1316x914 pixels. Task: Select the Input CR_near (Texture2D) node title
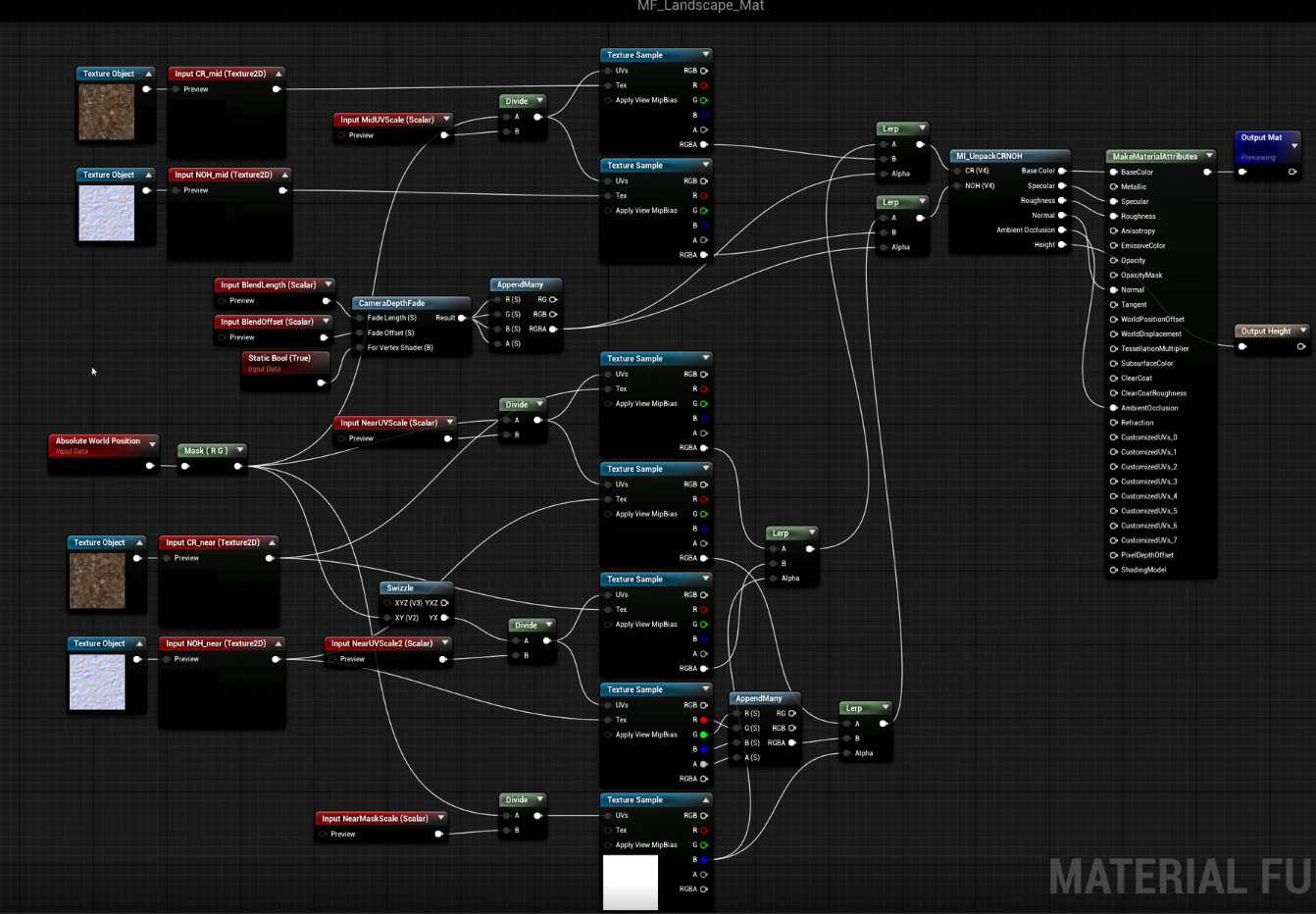click(213, 542)
